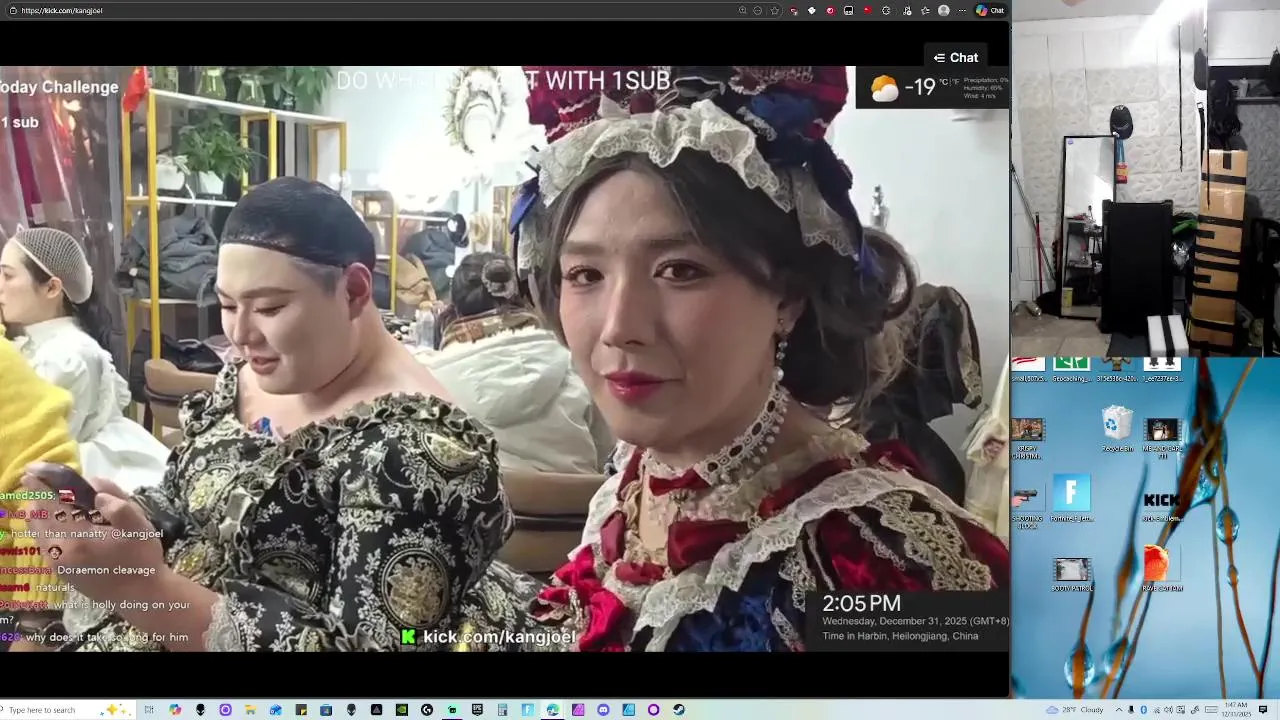
Task: Open the Chat panel on the Kick stream
Action: coord(955,58)
